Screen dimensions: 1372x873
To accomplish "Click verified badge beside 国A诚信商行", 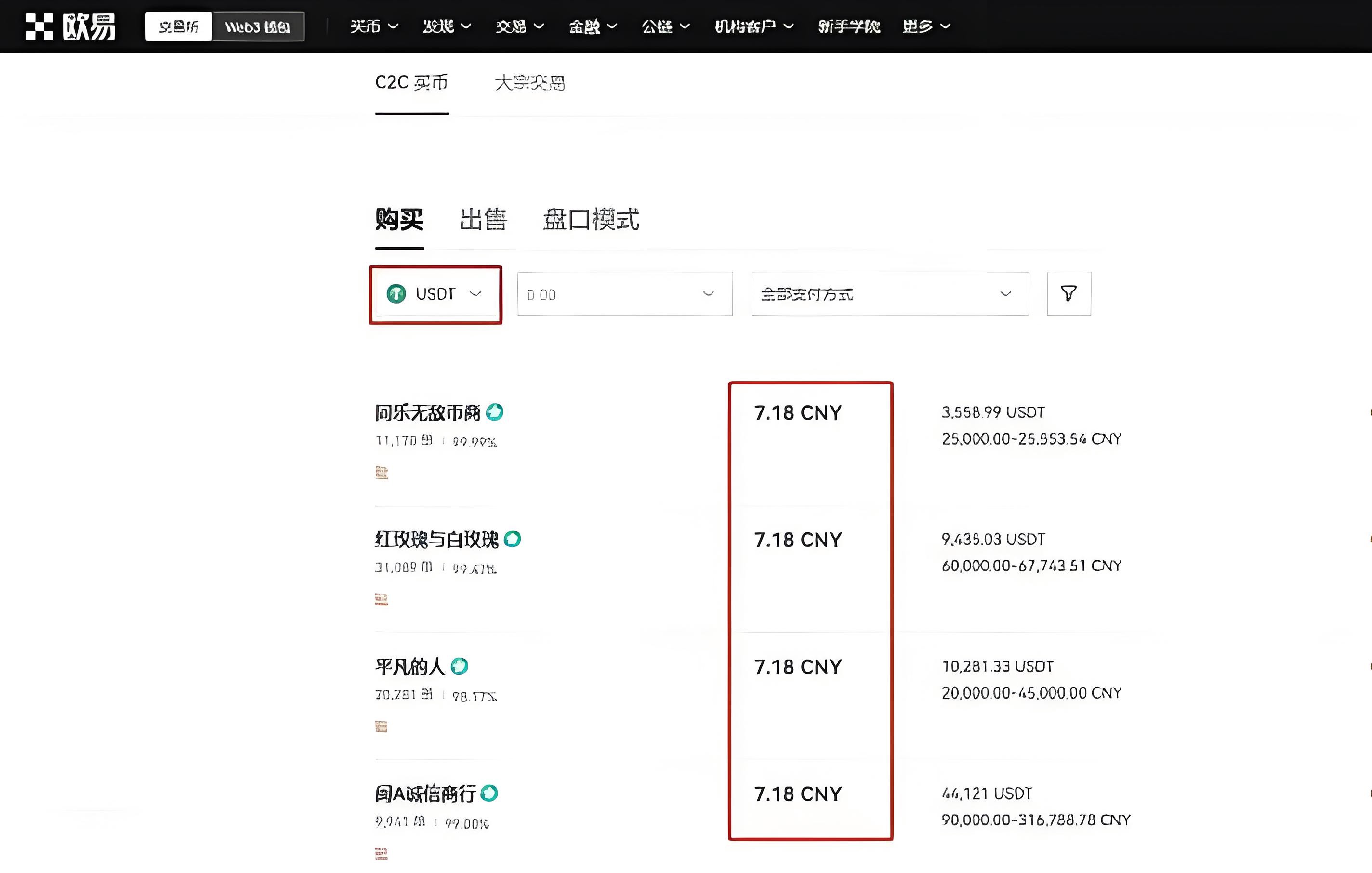I will [489, 793].
